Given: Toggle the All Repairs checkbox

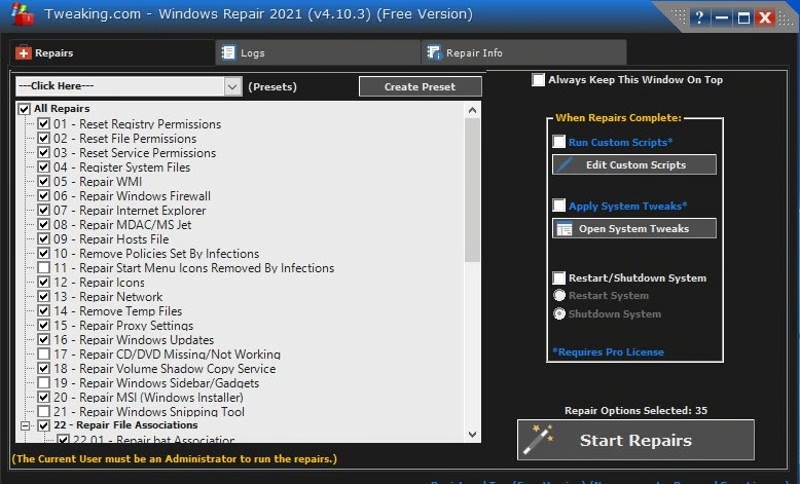Looking at the screenshot, I should (x=24, y=109).
